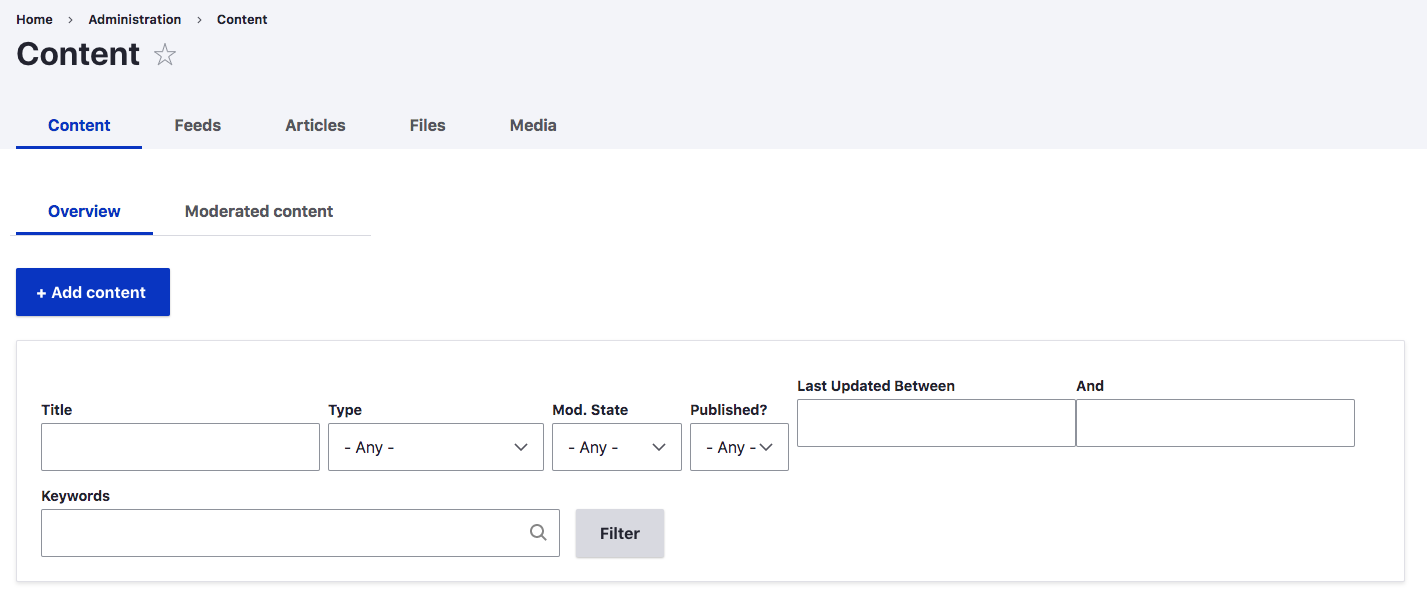Screen dimensions: 1427x593
Task: Focus the Title text field
Action: [x=180, y=447]
